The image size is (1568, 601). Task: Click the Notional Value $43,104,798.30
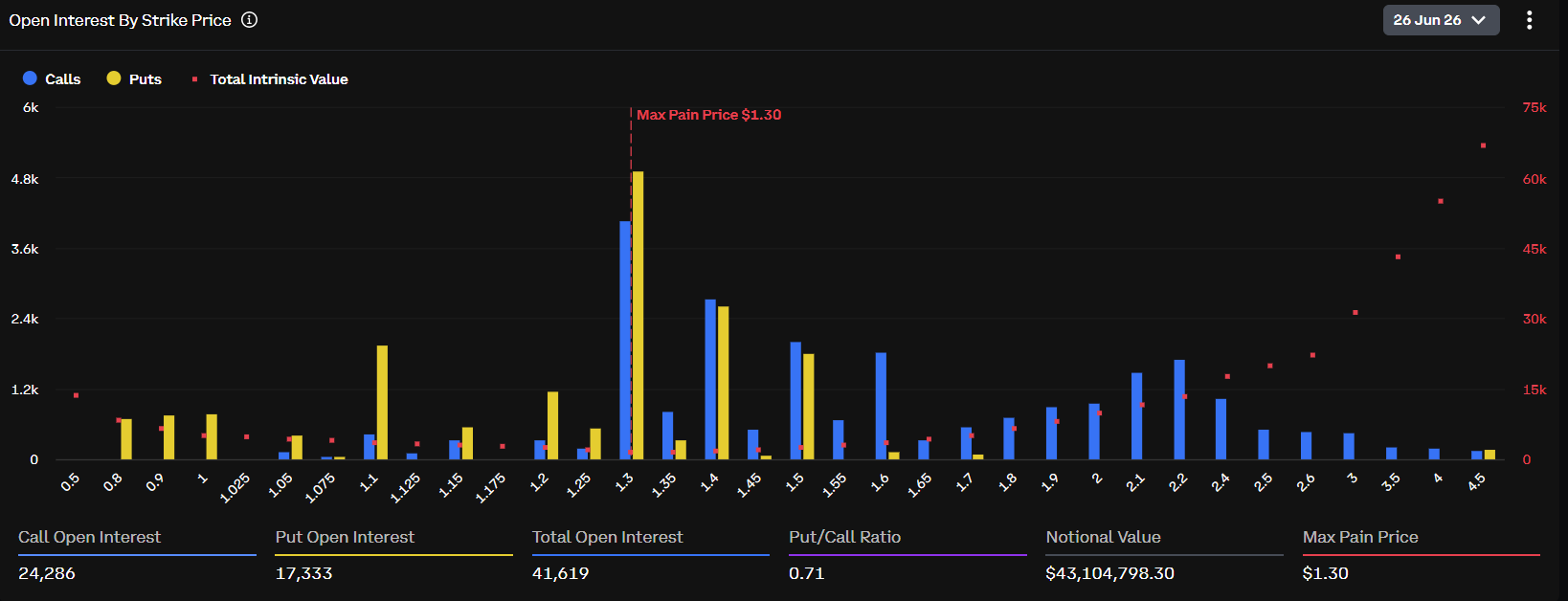pyautogui.click(x=1109, y=573)
